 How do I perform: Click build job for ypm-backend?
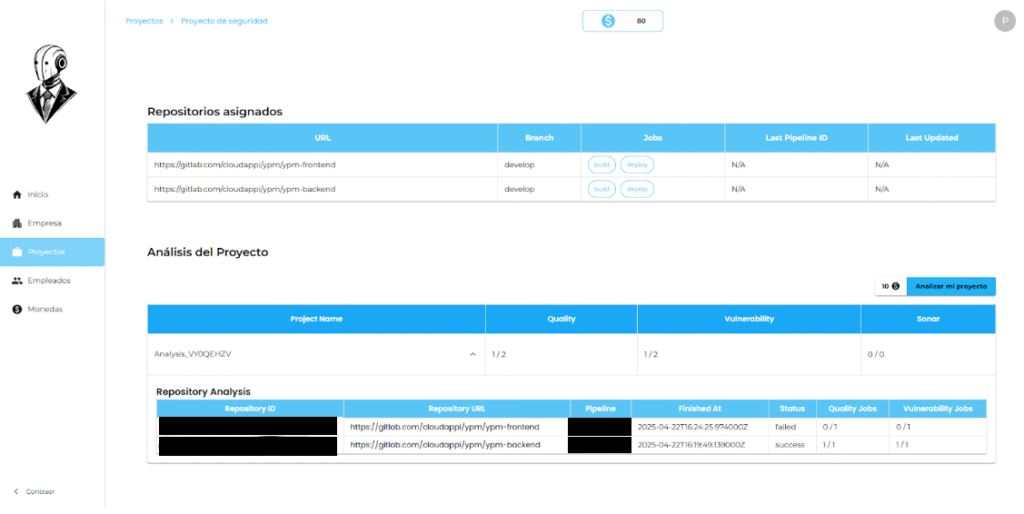[x=601, y=189]
